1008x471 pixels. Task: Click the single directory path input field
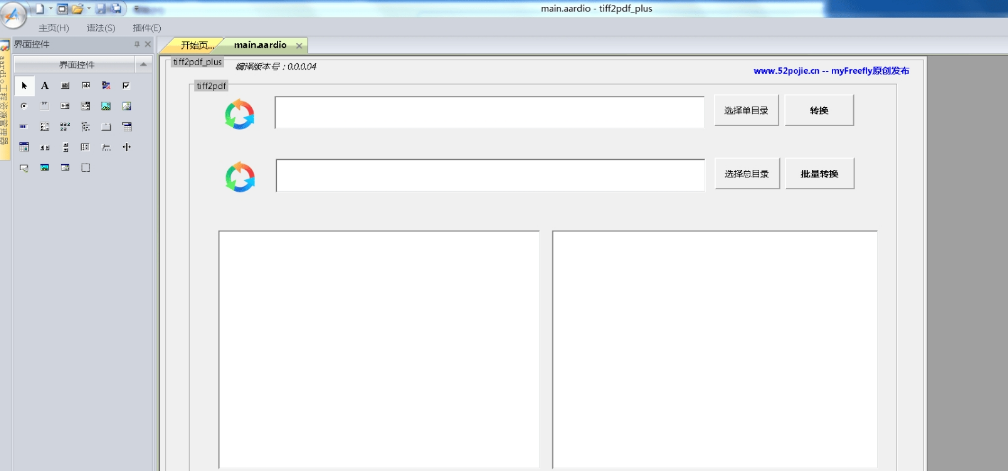[489, 112]
